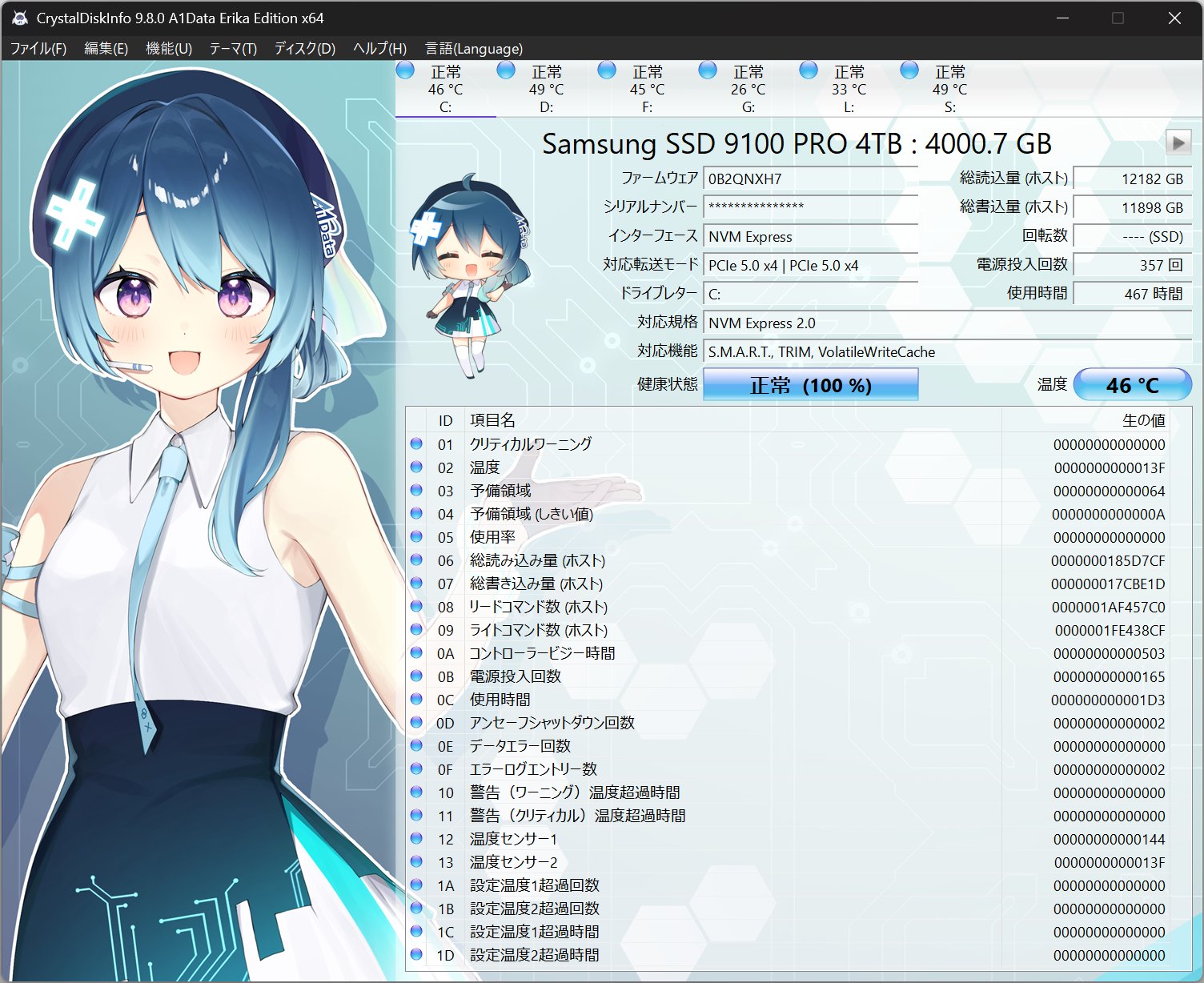This screenshot has width=1204, height=983.
Task: Select row 1C 設定温度1超過時間
Action: tap(788, 932)
